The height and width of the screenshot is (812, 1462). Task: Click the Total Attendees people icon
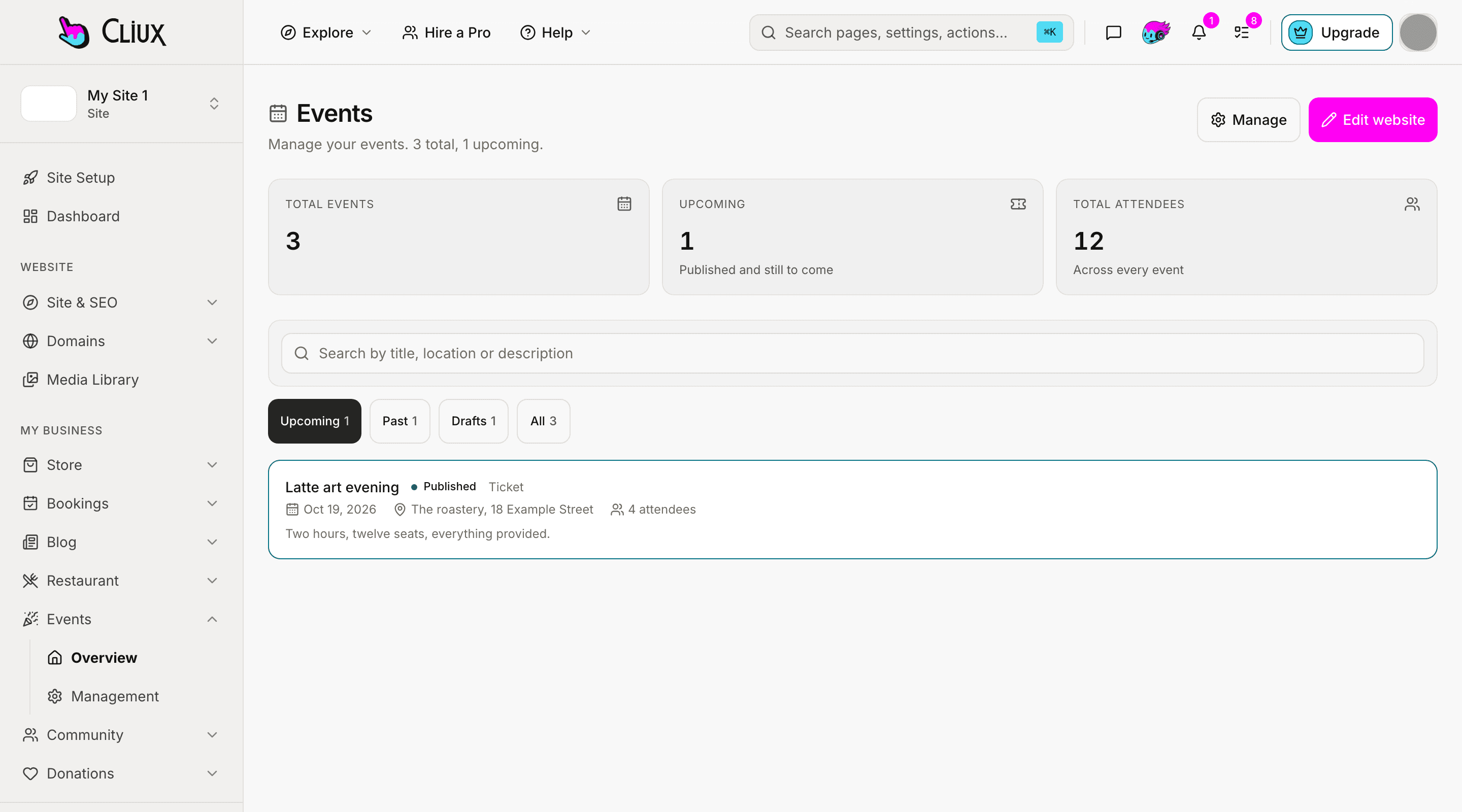coord(1412,204)
